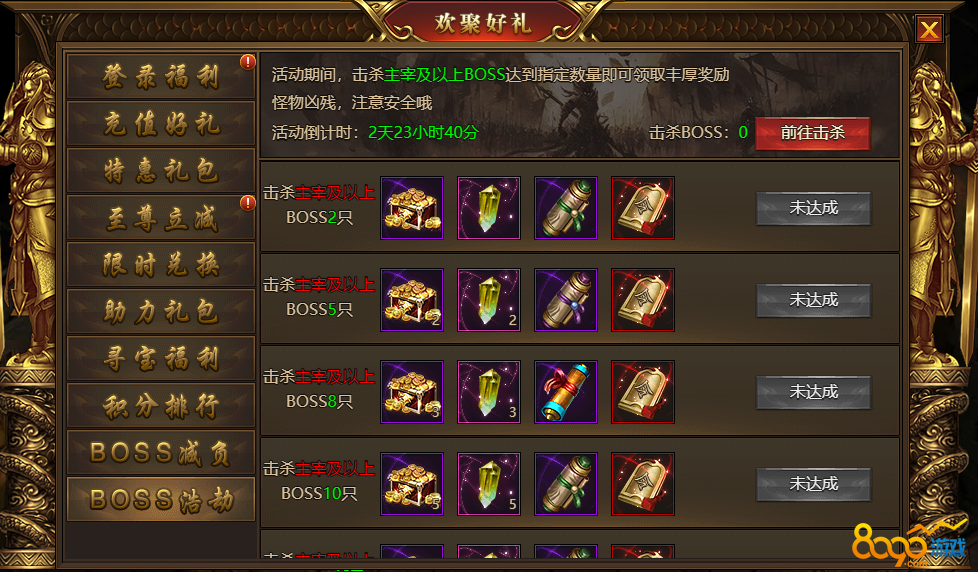Select yellow crystal reward in BOSS5只 row
The height and width of the screenshot is (572, 978).
(489, 300)
